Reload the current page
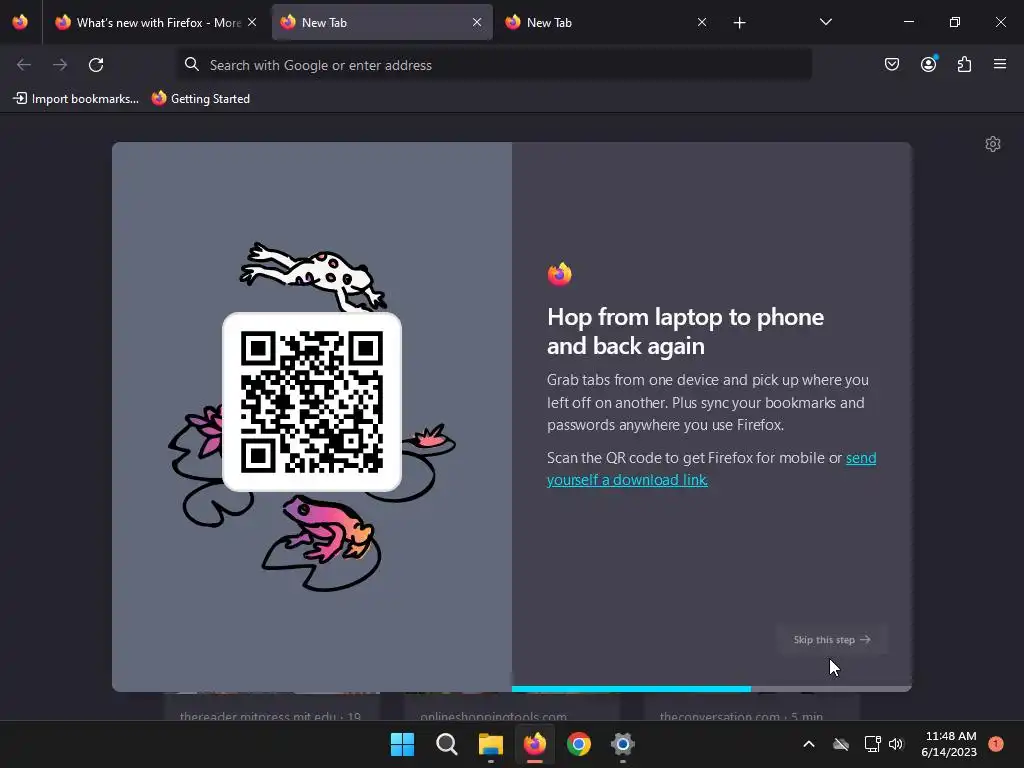The width and height of the screenshot is (1024, 768). (x=96, y=65)
